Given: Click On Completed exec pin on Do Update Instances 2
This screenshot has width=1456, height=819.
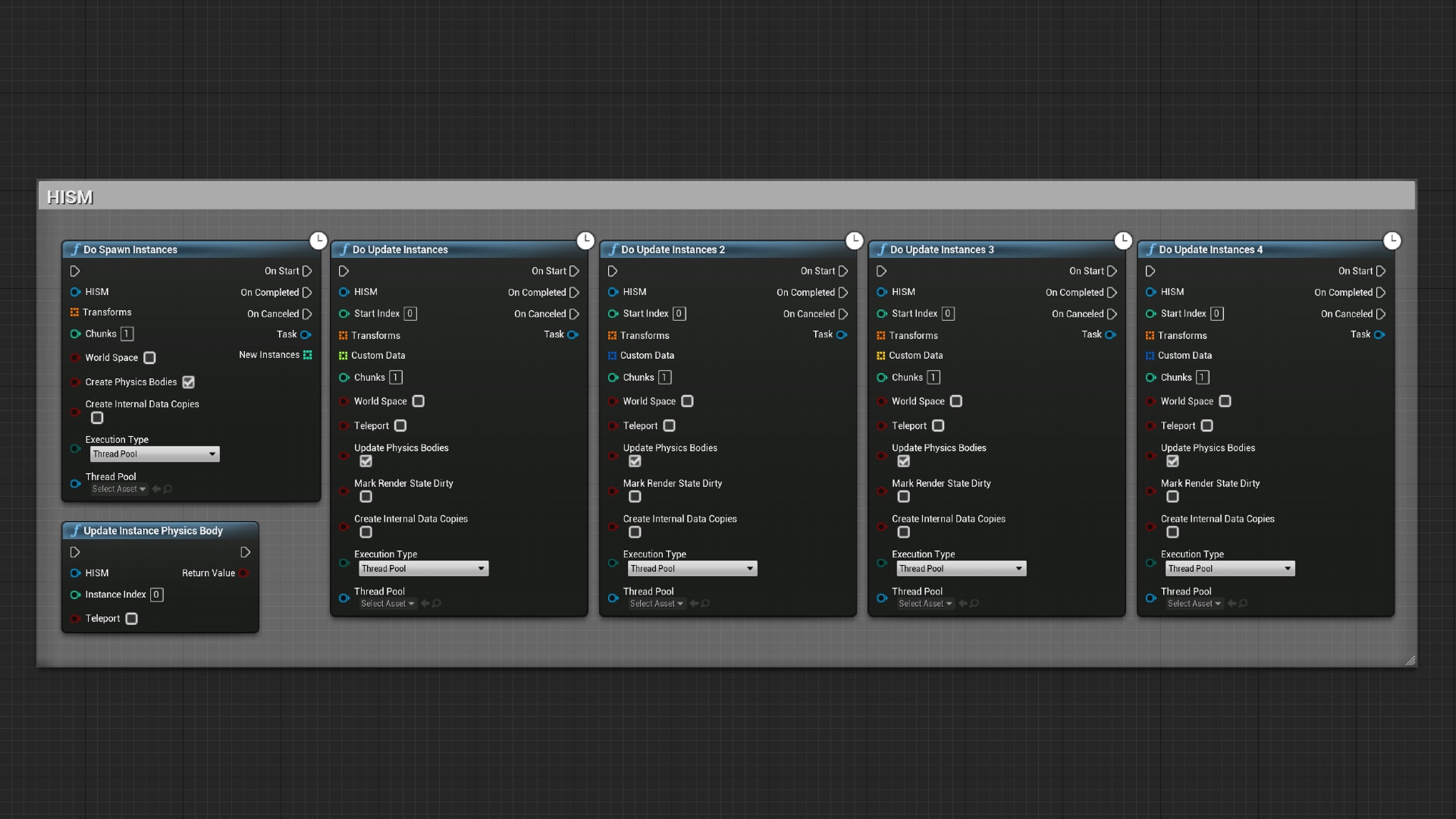Looking at the screenshot, I should pyautogui.click(x=844, y=292).
